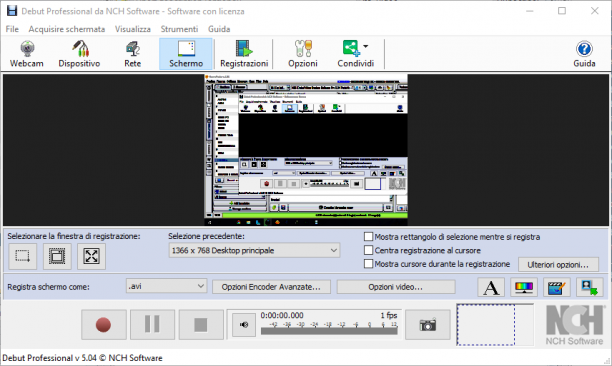Open the Guida menu

(x=219, y=29)
